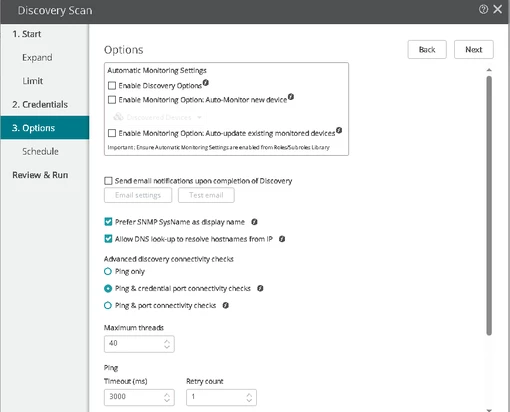Click the vertical scrollbar thumb in Options

489,205
